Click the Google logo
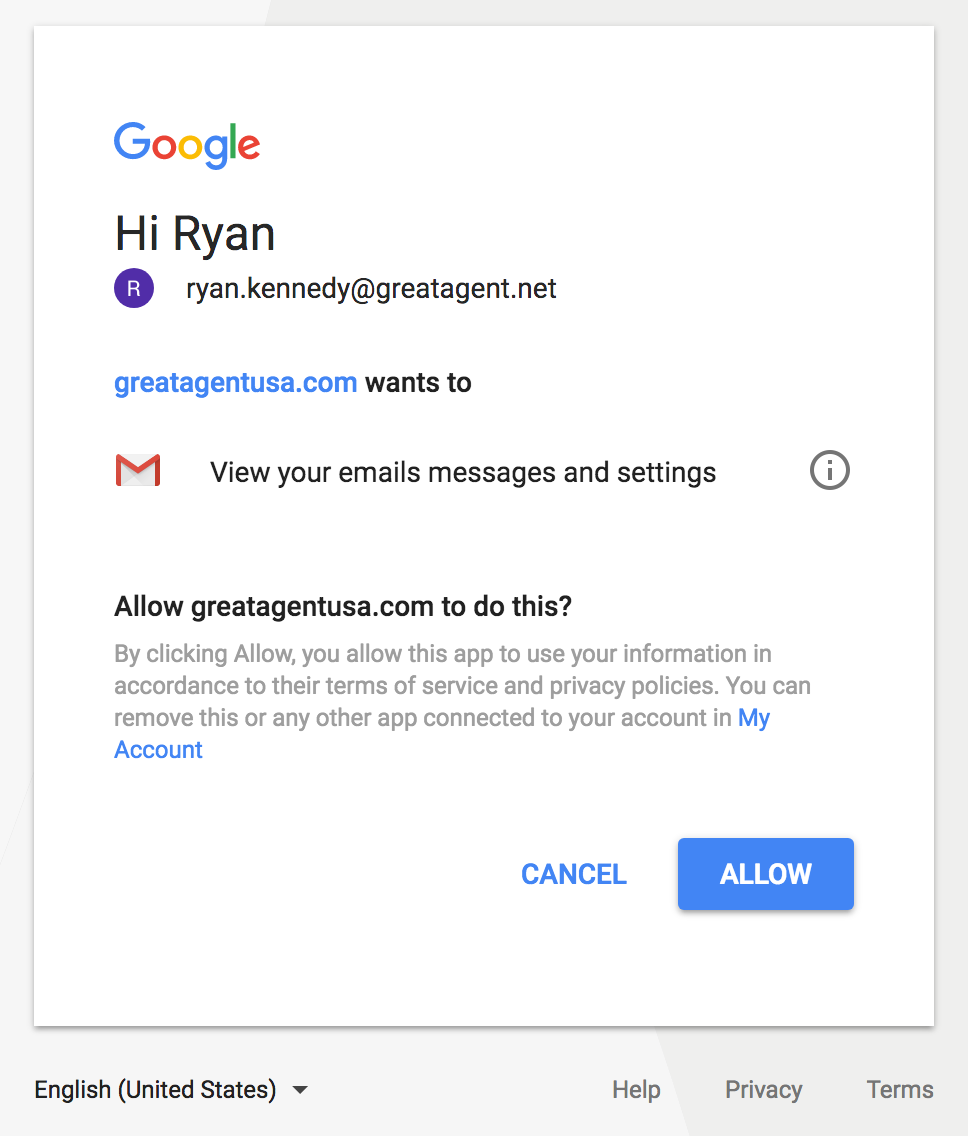Viewport: 968px width, 1136px height. (x=187, y=146)
